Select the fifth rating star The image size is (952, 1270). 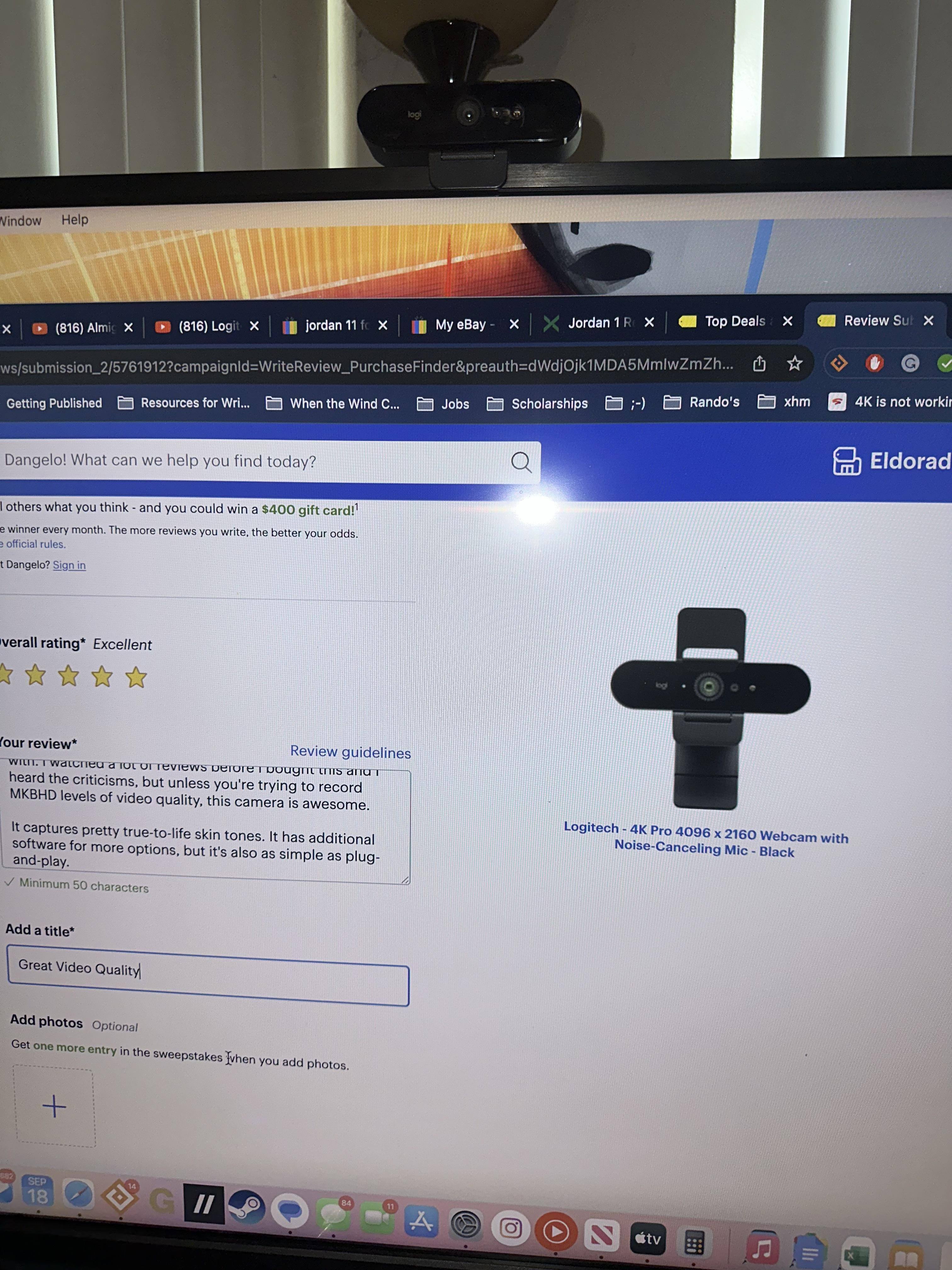pyautogui.click(x=136, y=678)
